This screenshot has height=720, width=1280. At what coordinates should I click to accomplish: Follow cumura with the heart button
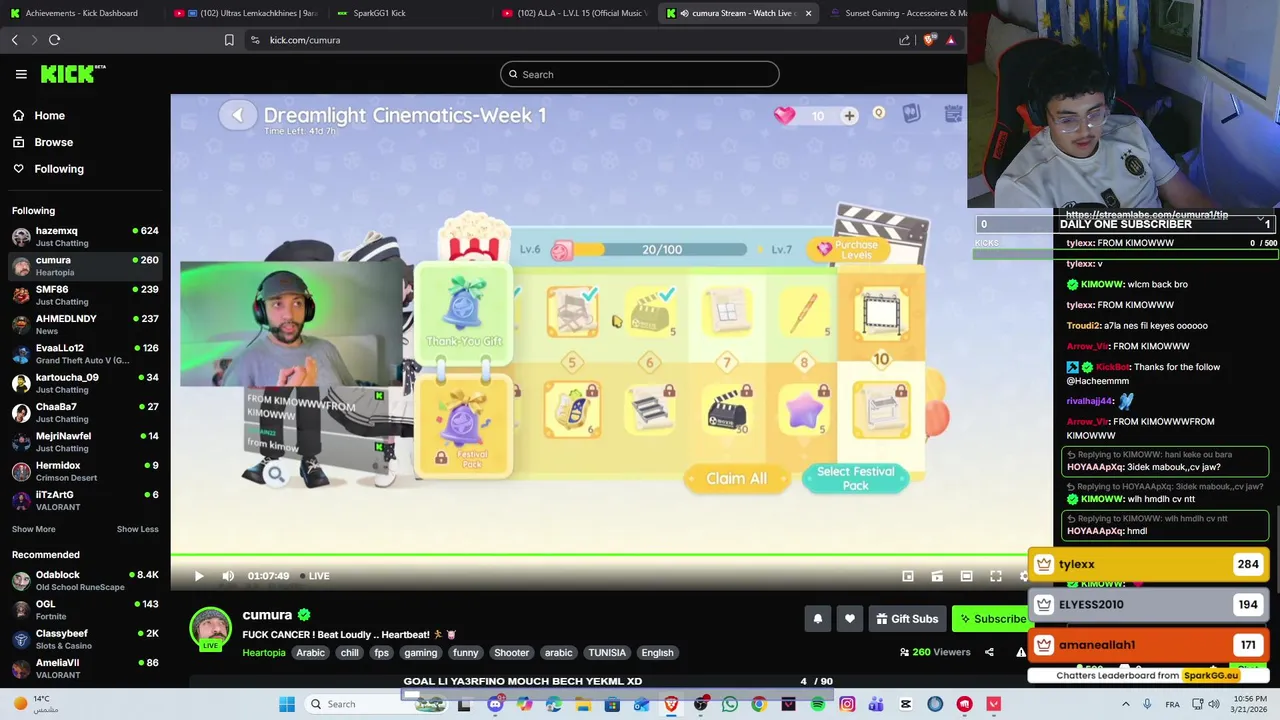[x=849, y=619]
